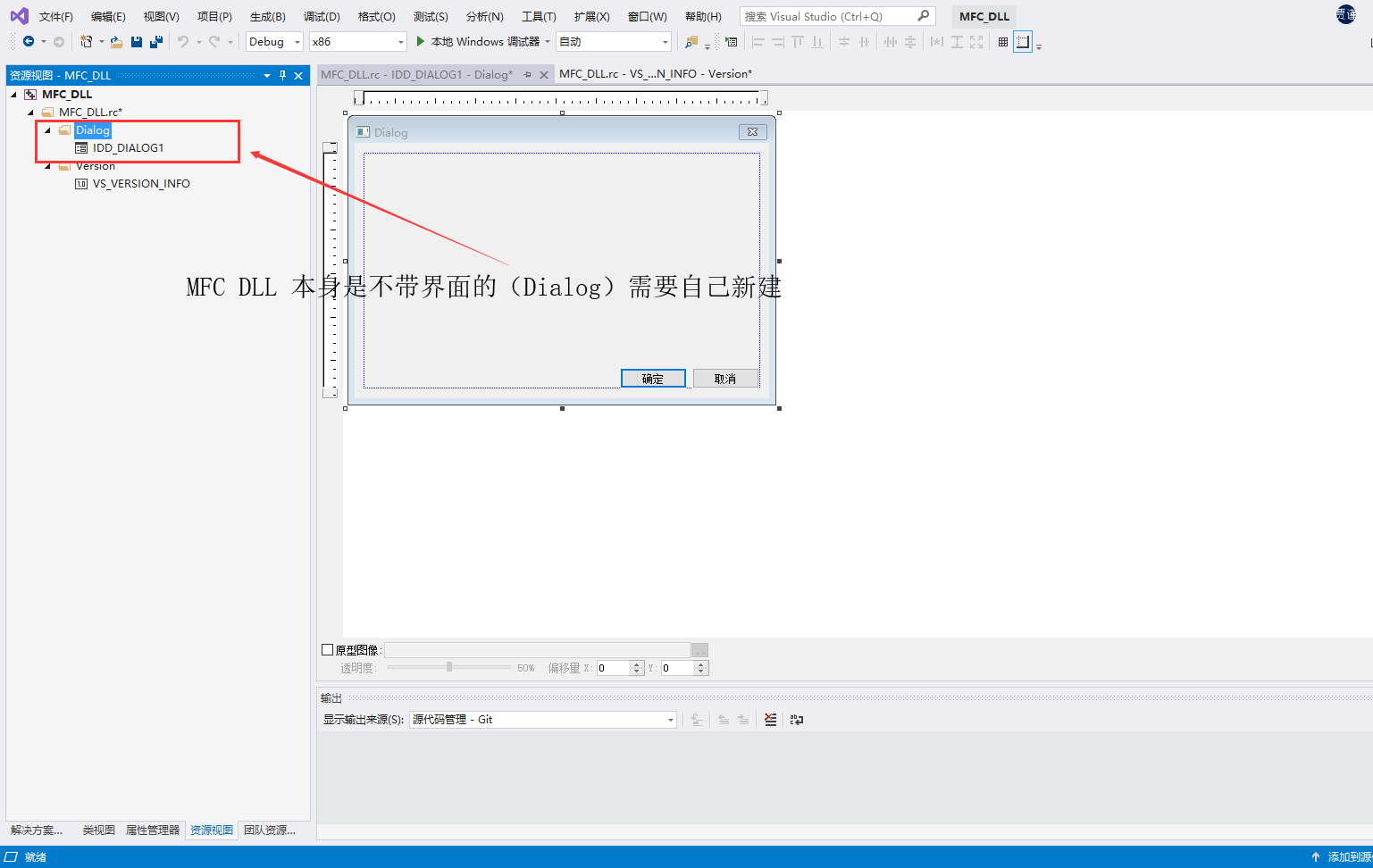
Task: Click the align bottoms icon
Action: tap(817, 41)
